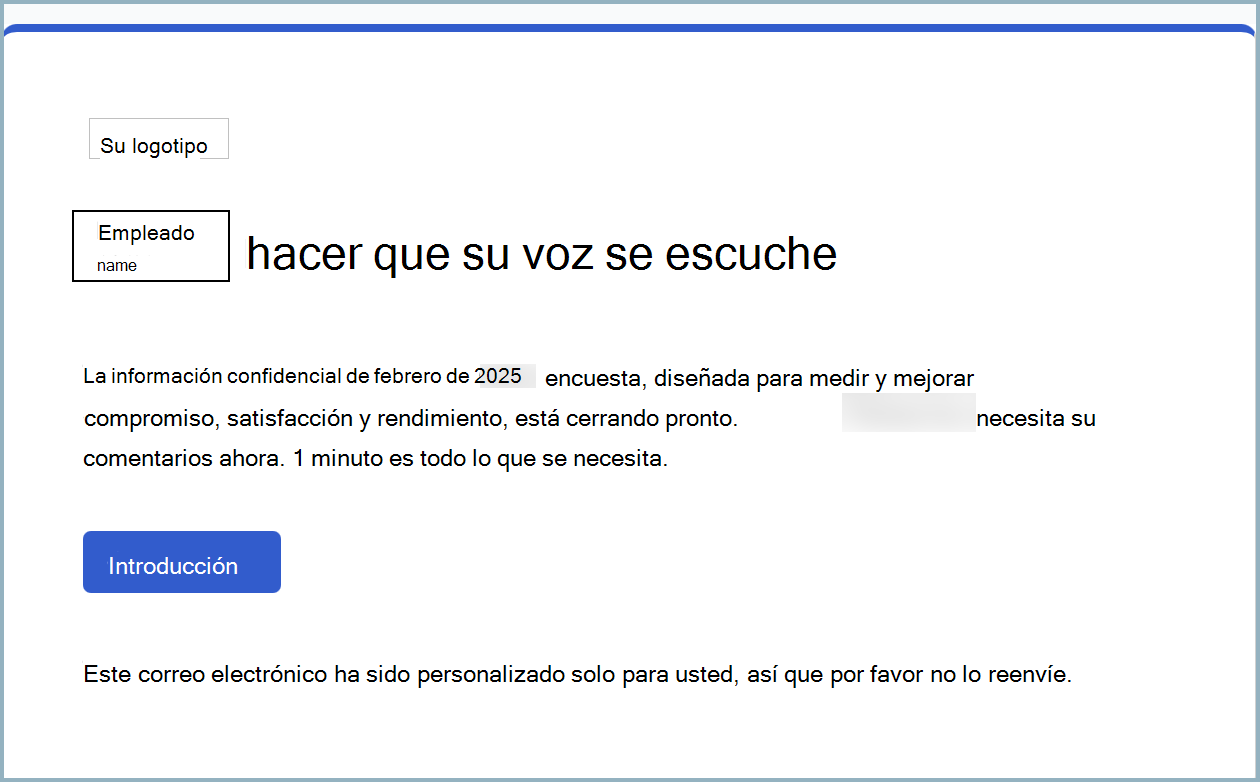Click 'Introducción' to start the survey
The width and height of the screenshot is (1260, 782).
tap(181, 562)
